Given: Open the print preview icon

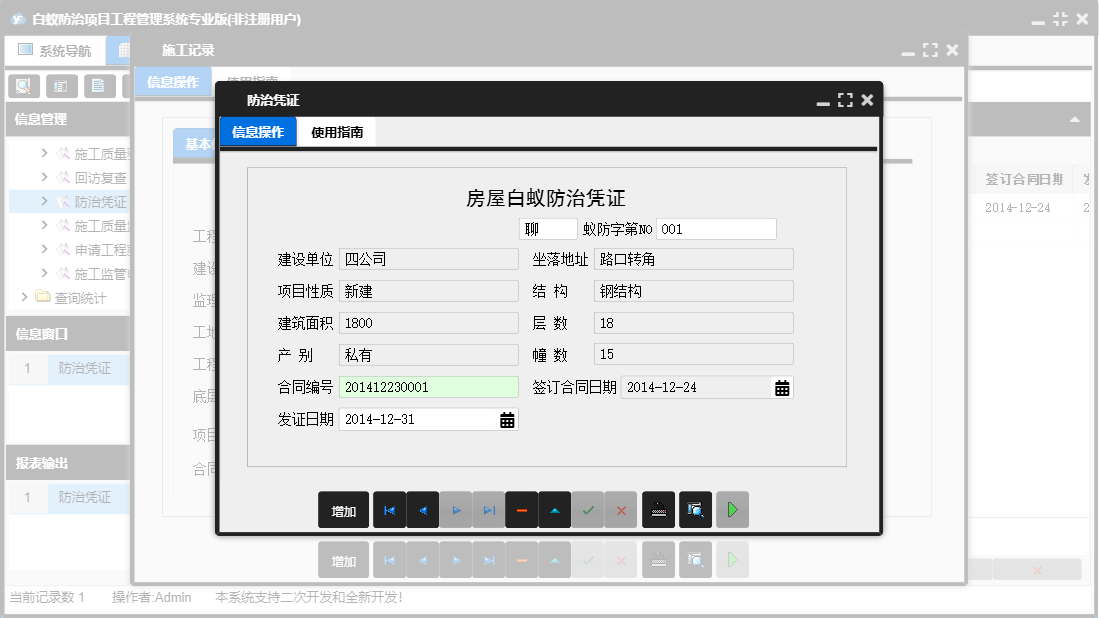Looking at the screenshot, I should (694, 509).
